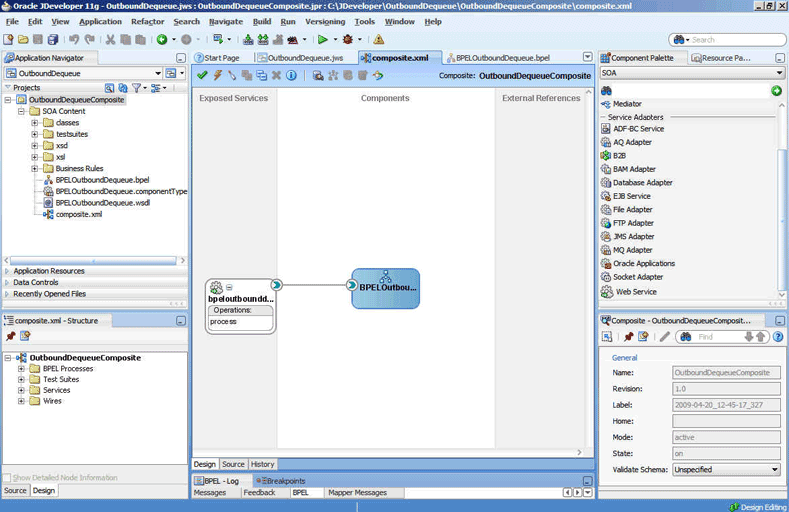Image resolution: width=789 pixels, height=512 pixels.
Task: Select BPELOutboundDequeue.componentType file
Action: 115,191
